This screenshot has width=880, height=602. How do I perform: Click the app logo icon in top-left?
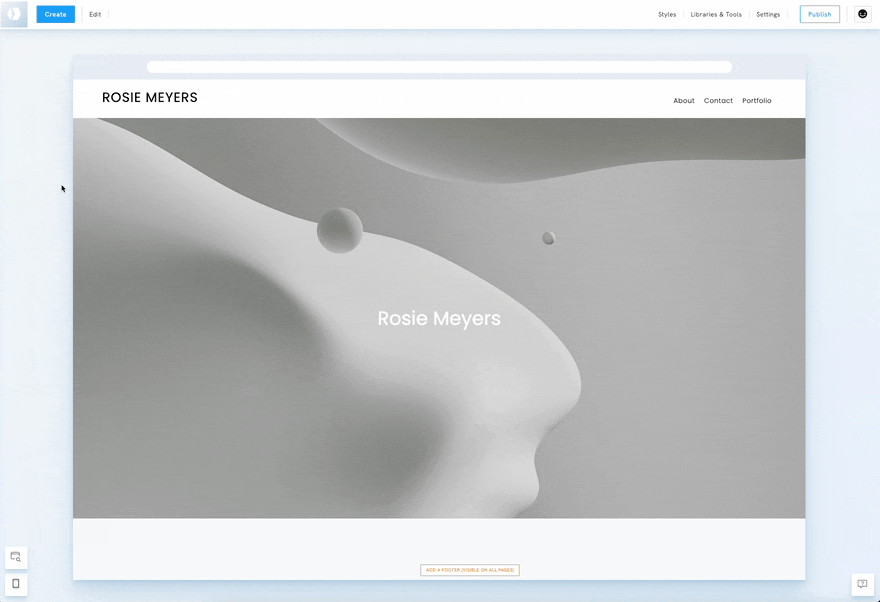(x=14, y=14)
